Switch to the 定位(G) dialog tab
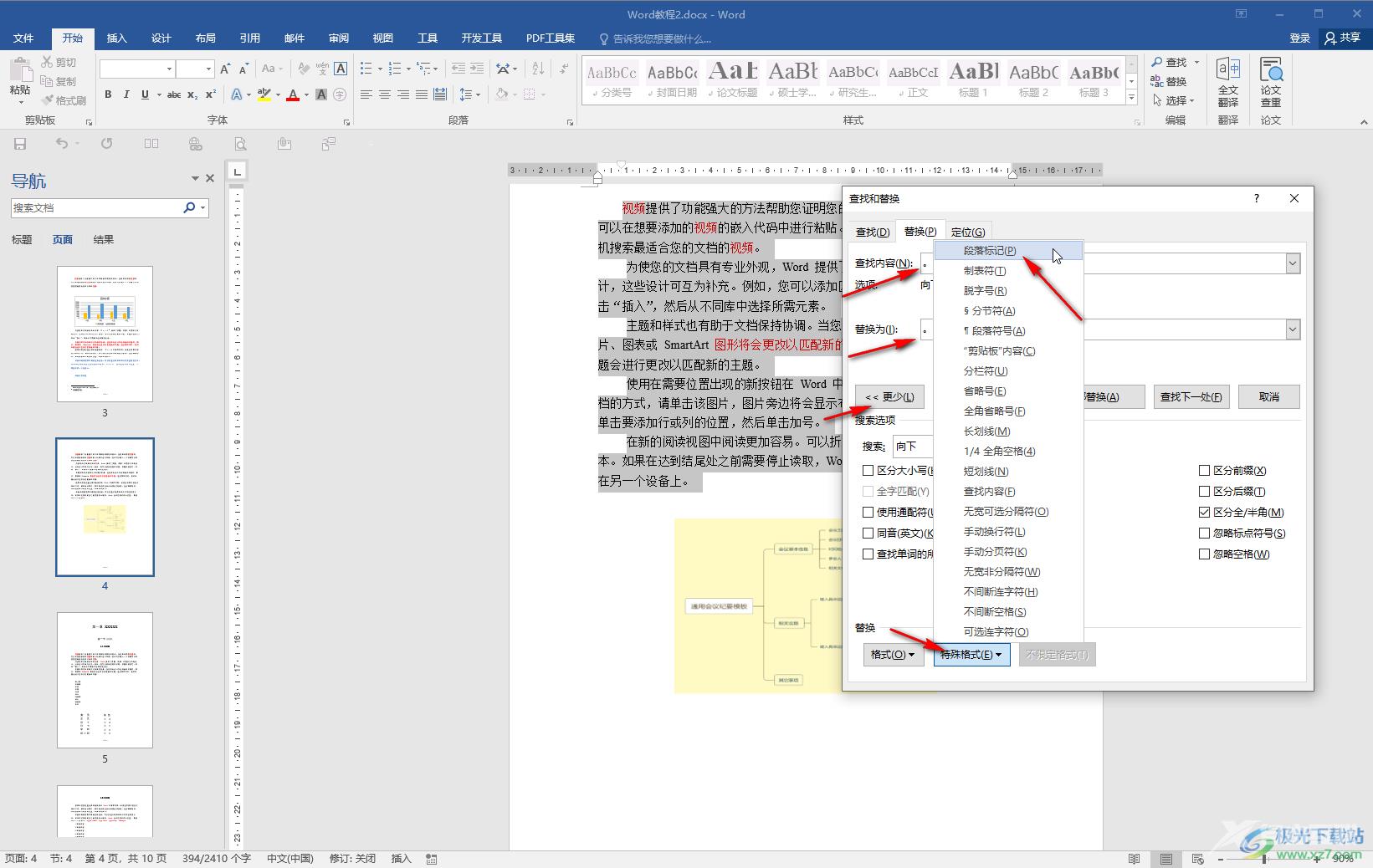1373x868 pixels. tap(968, 232)
